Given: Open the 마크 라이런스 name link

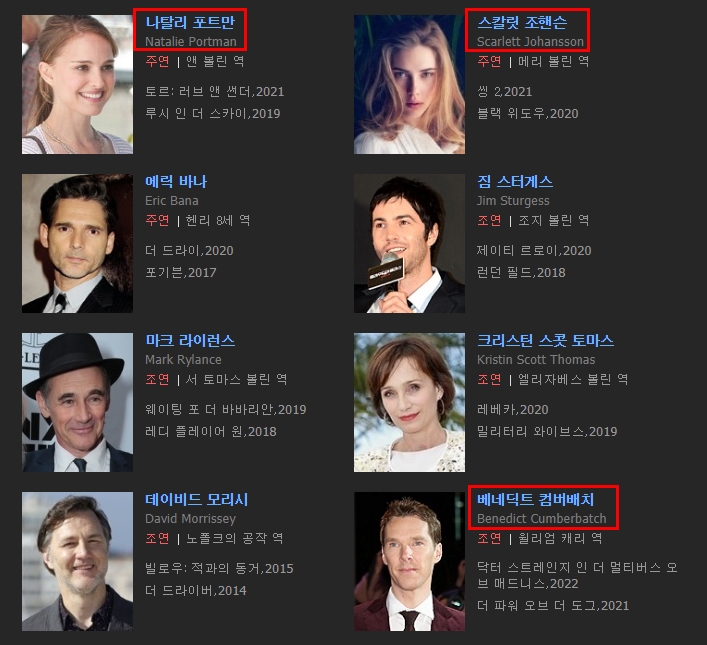Looking at the screenshot, I should click(190, 340).
